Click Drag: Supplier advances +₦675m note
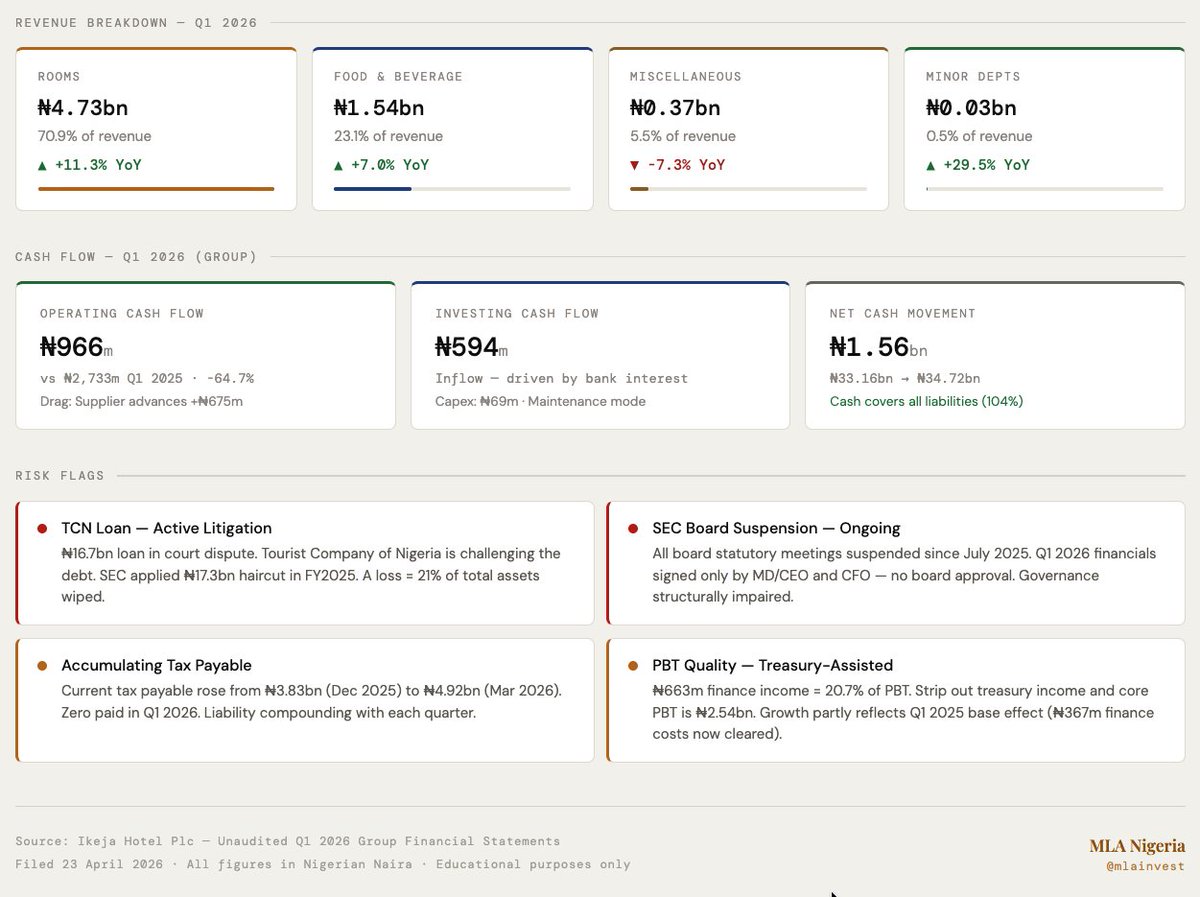Screen dimensions: 1200x897 click(141, 401)
